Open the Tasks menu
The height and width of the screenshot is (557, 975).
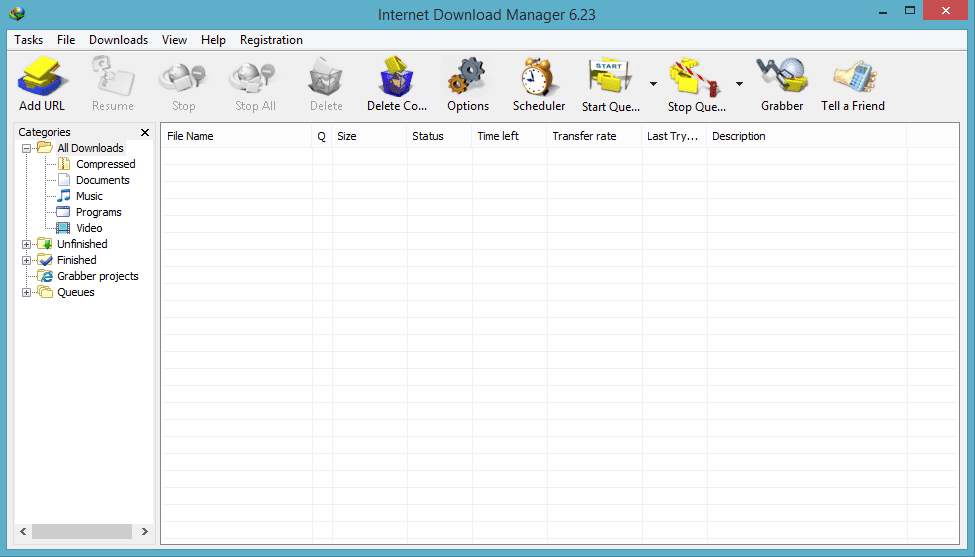coord(29,40)
